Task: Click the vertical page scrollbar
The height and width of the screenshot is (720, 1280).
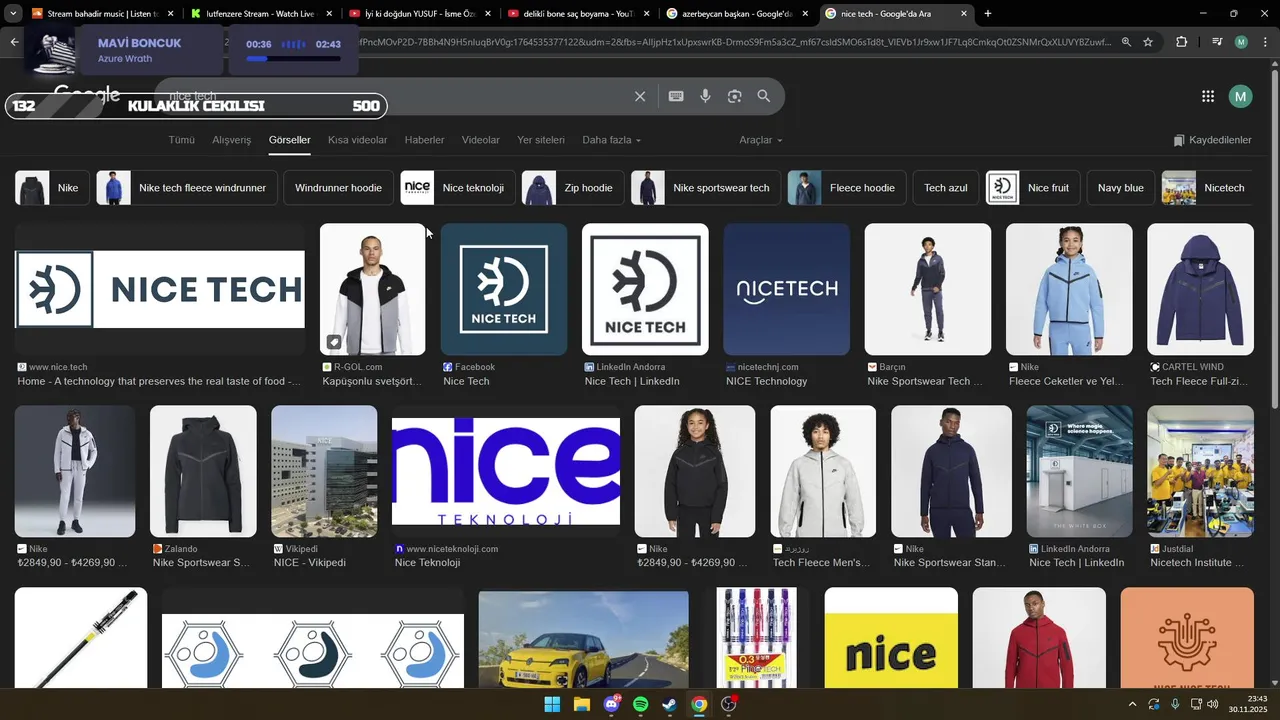Action: pyautogui.click(x=1274, y=240)
